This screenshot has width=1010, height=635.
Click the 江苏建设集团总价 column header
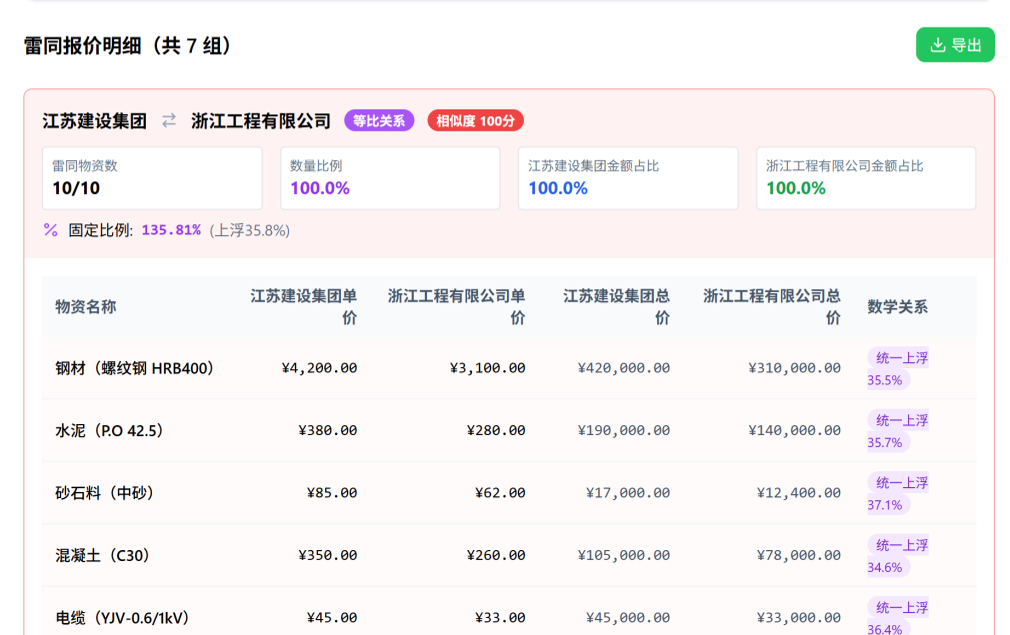[616, 307]
